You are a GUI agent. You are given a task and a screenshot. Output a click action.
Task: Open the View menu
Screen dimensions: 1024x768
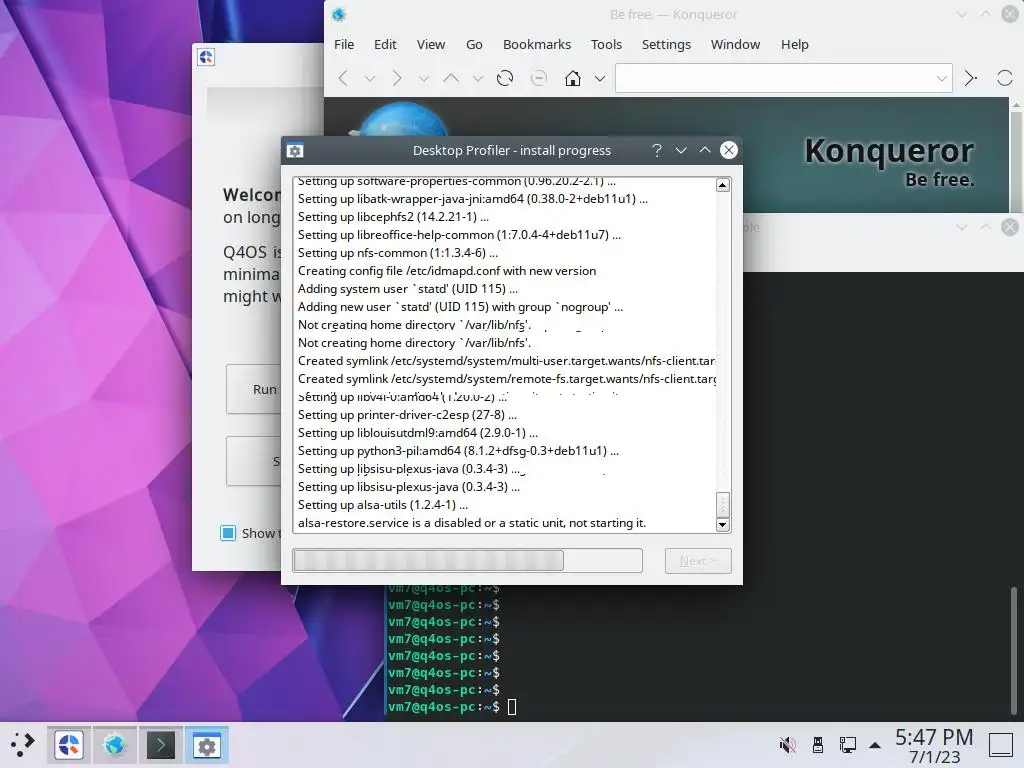click(431, 44)
